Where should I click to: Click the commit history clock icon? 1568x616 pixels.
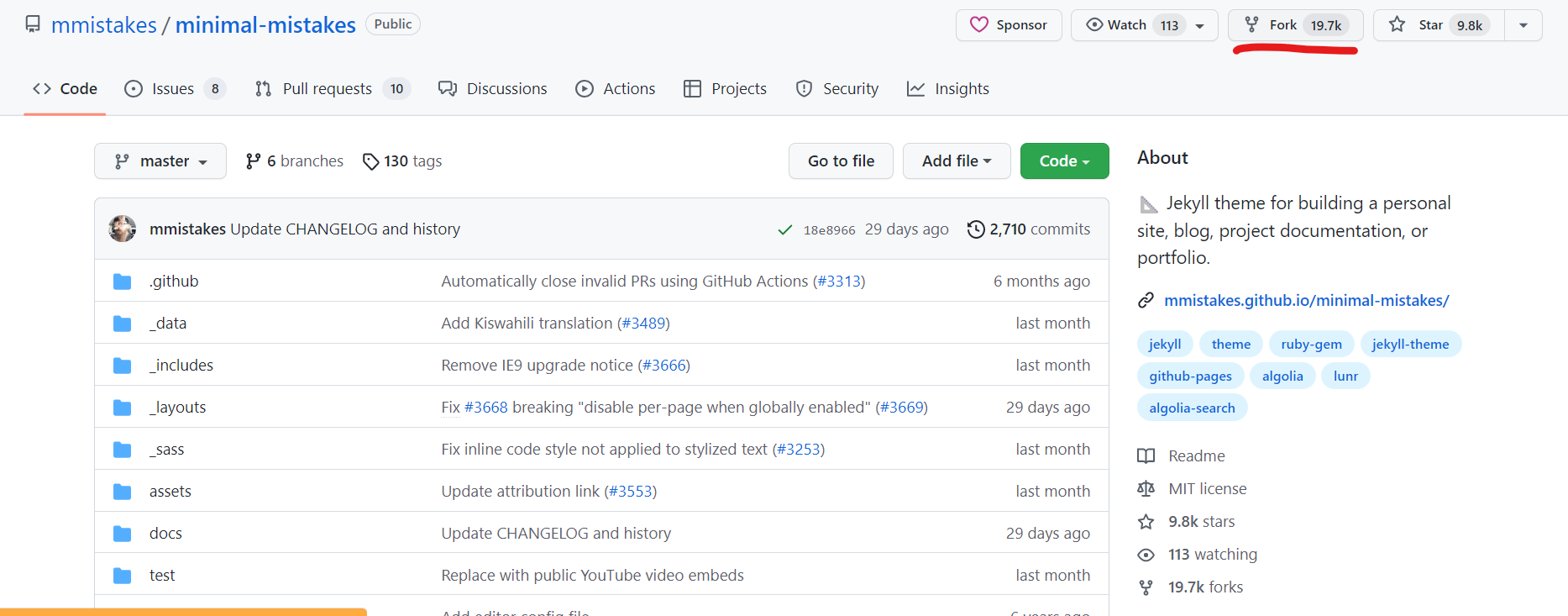[976, 229]
